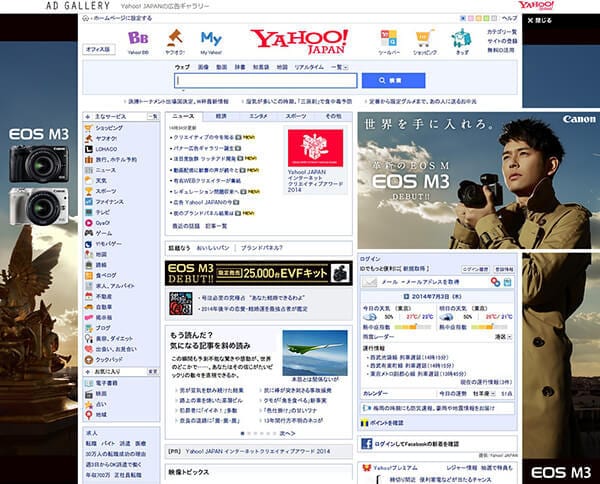The image size is (600, 484).
Task: Open the shopping cart icon in the header
Action: 425,38
